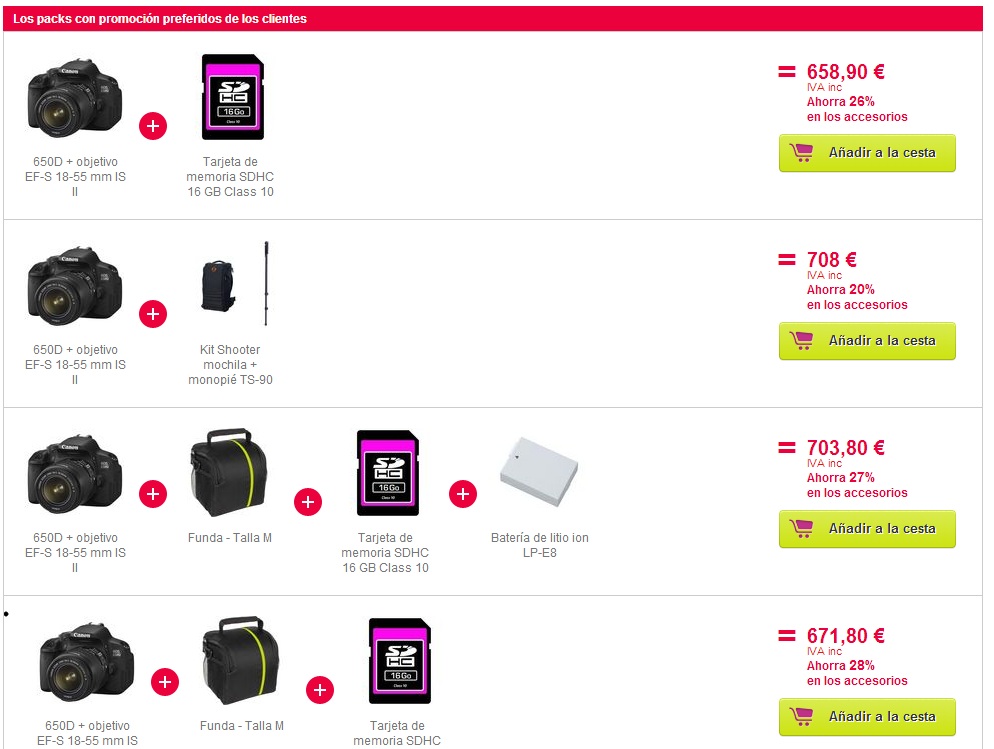
Task: Open the Kit Shooter mochila + monopié TS-90 link
Action: 230,365
